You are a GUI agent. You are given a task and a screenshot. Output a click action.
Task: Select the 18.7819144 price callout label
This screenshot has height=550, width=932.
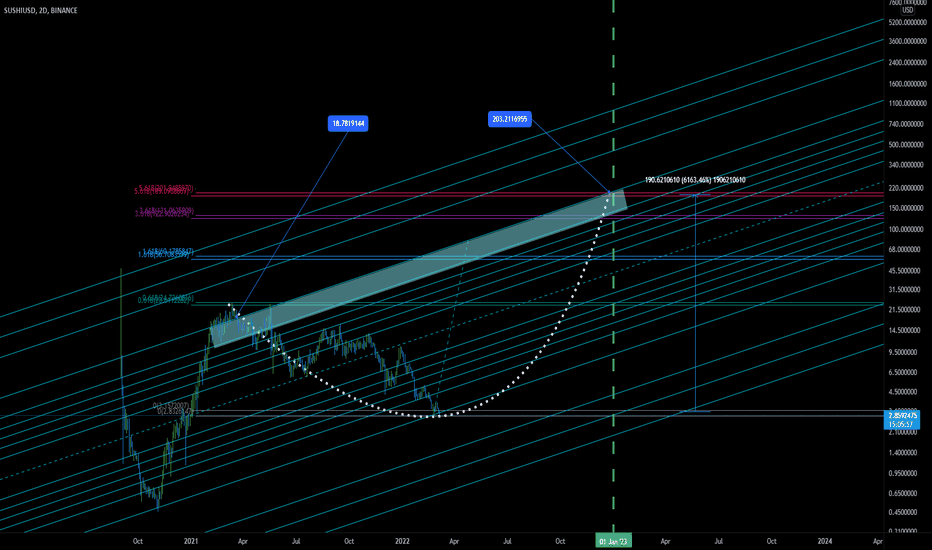348,124
